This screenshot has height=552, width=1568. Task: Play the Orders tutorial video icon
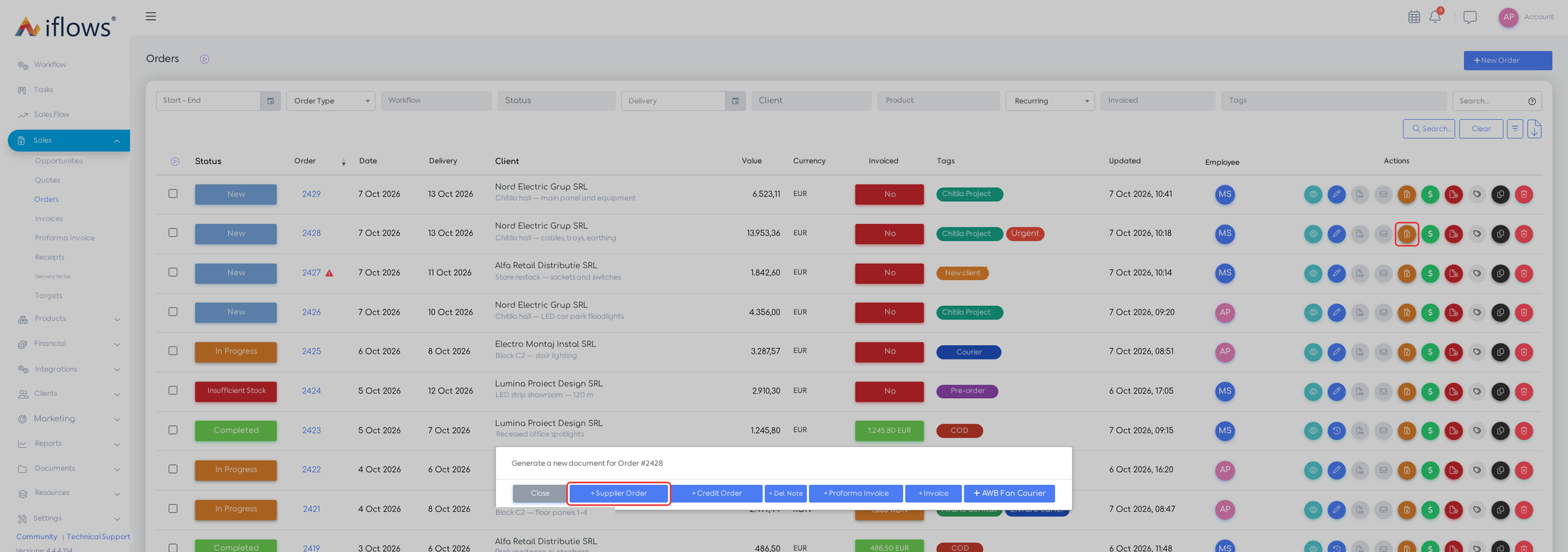click(205, 59)
